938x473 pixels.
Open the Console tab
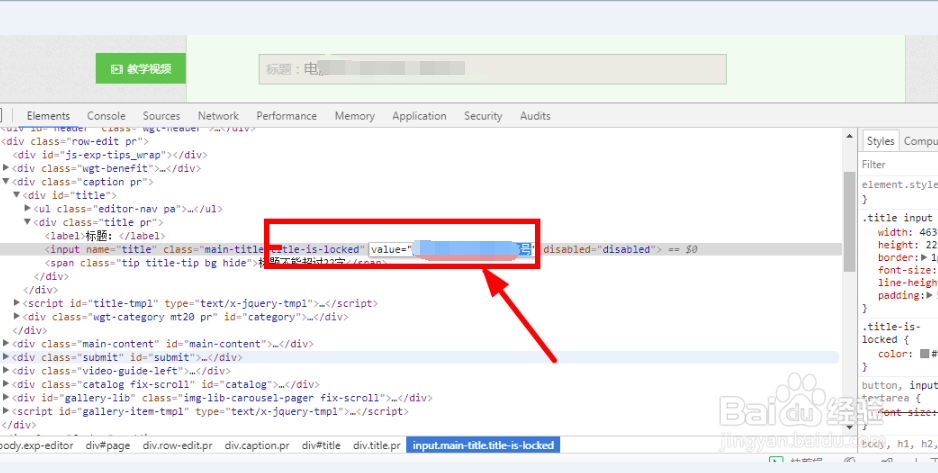click(106, 116)
